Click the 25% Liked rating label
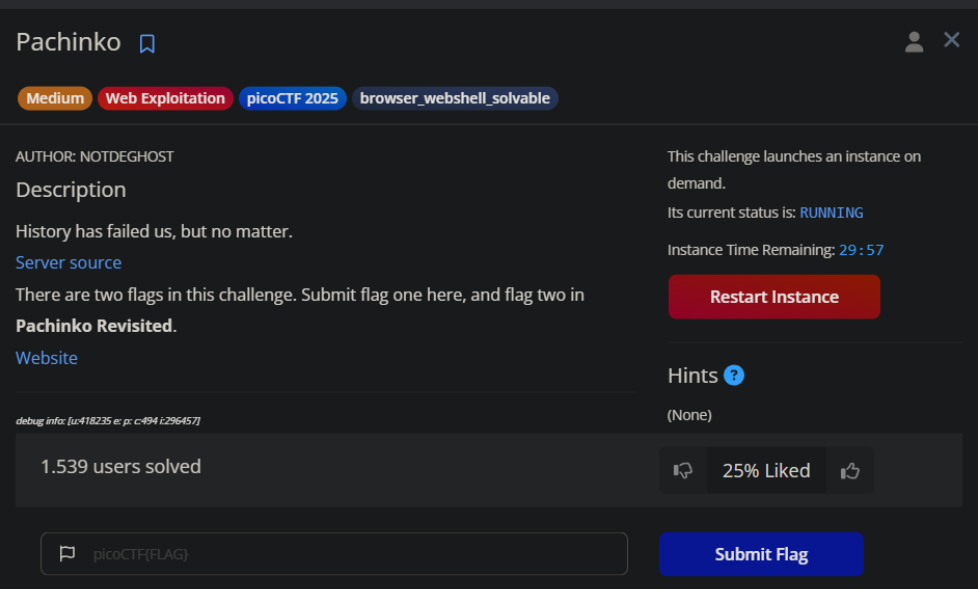This screenshot has width=978, height=589. coord(766,471)
